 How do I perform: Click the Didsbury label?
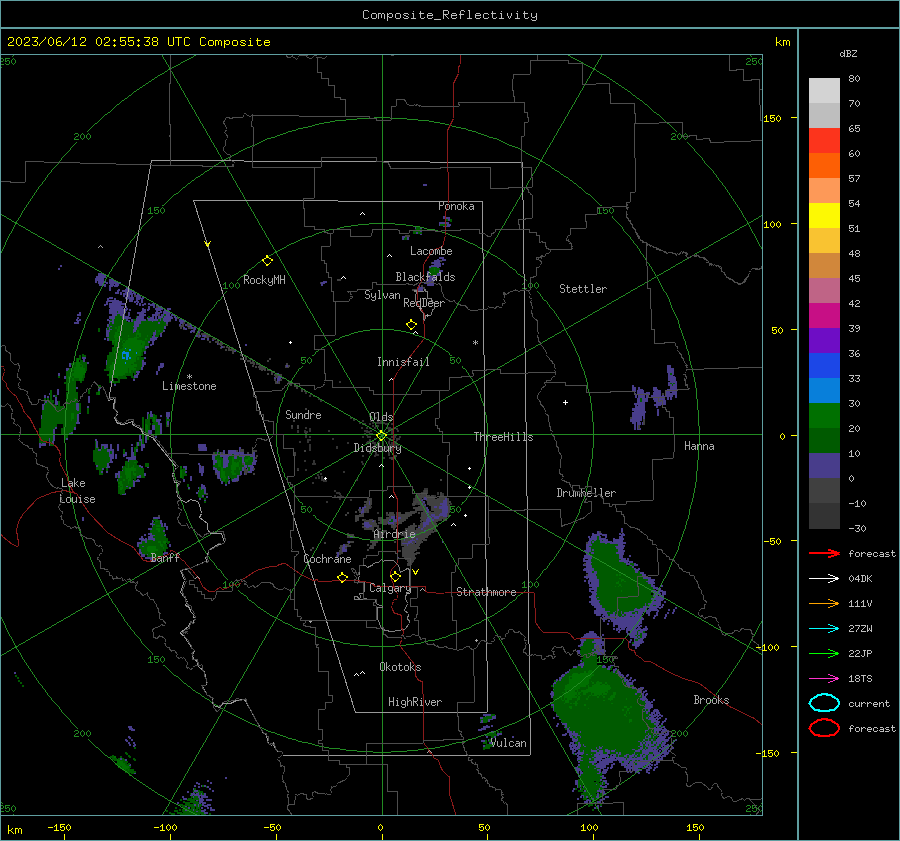377,448
